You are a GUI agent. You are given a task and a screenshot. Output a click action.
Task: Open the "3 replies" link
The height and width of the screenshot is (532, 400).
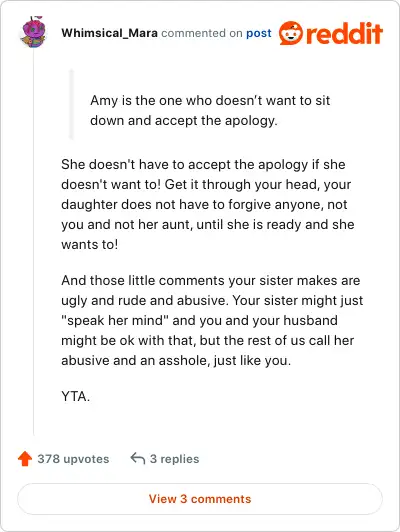point(174,459)
